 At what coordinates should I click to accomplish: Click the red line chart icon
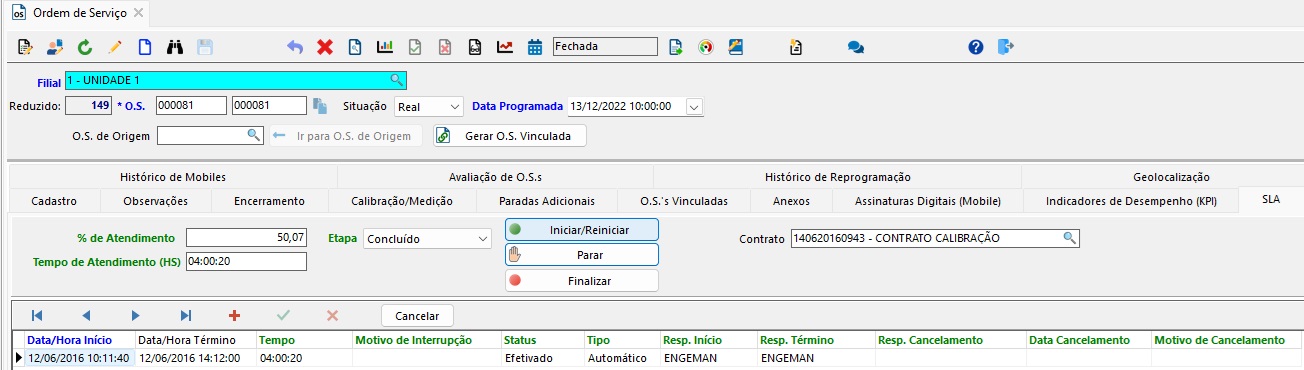point(505,47)
